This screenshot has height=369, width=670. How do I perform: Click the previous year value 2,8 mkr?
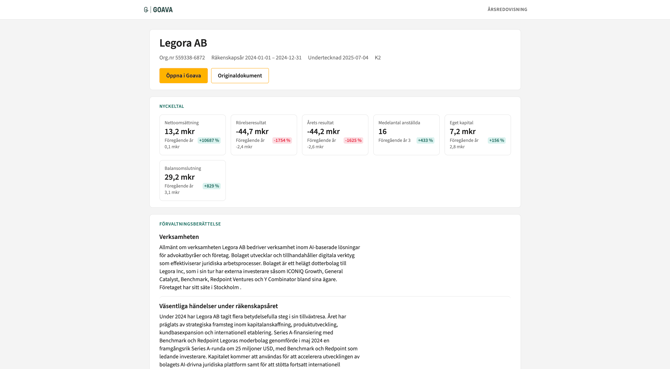457,147
